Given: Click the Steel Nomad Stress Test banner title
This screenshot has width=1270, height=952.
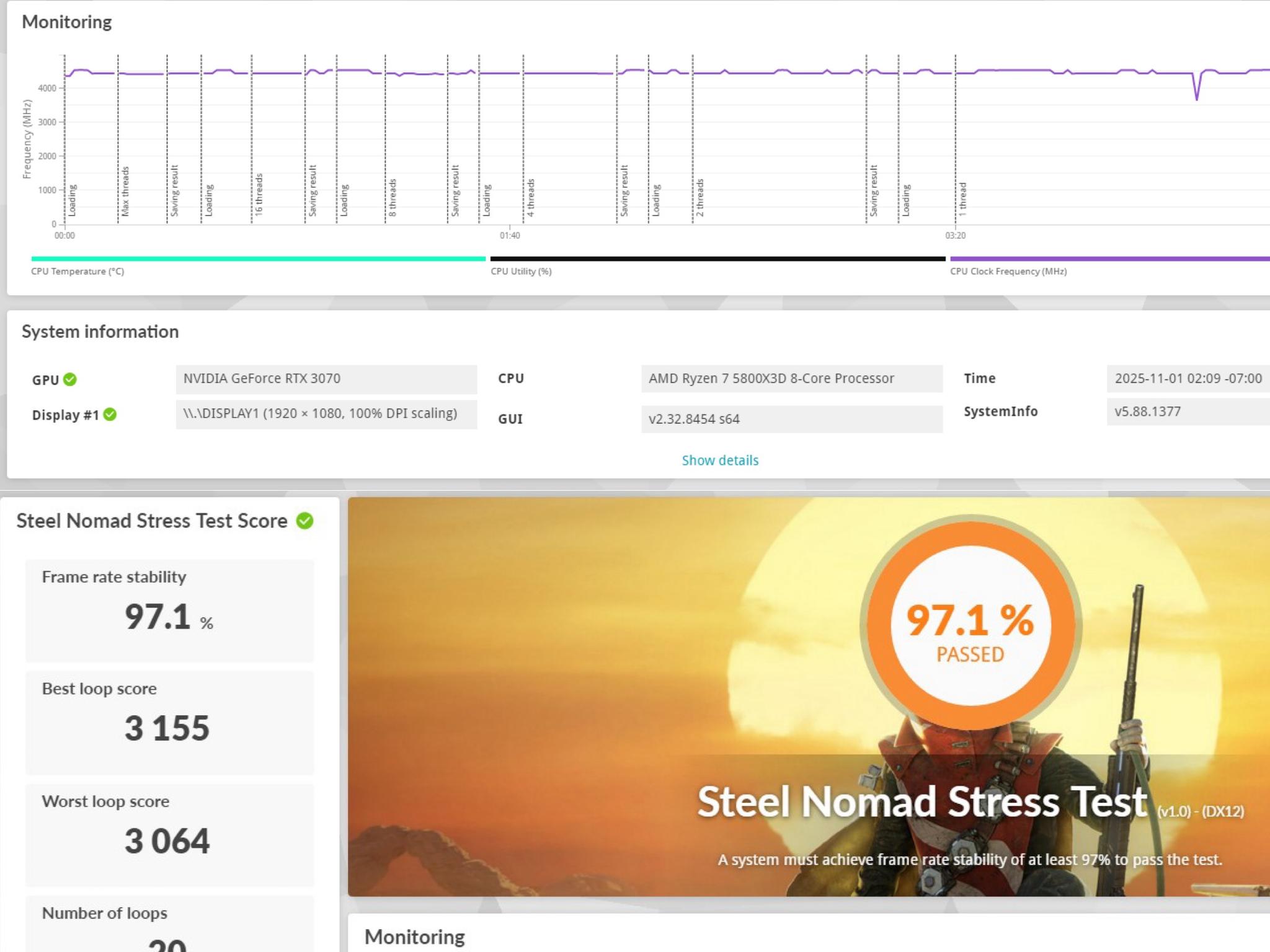Looking at the screenshot, I should point(922,801).
